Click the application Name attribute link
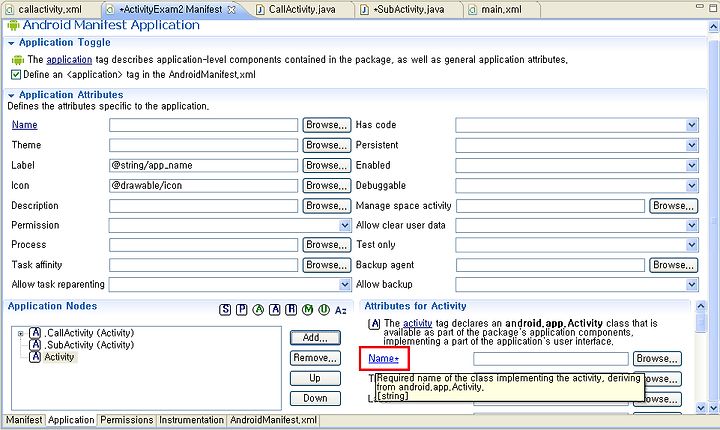The width and height of the screenshot is (720, 430). click(x=24, y=125)
